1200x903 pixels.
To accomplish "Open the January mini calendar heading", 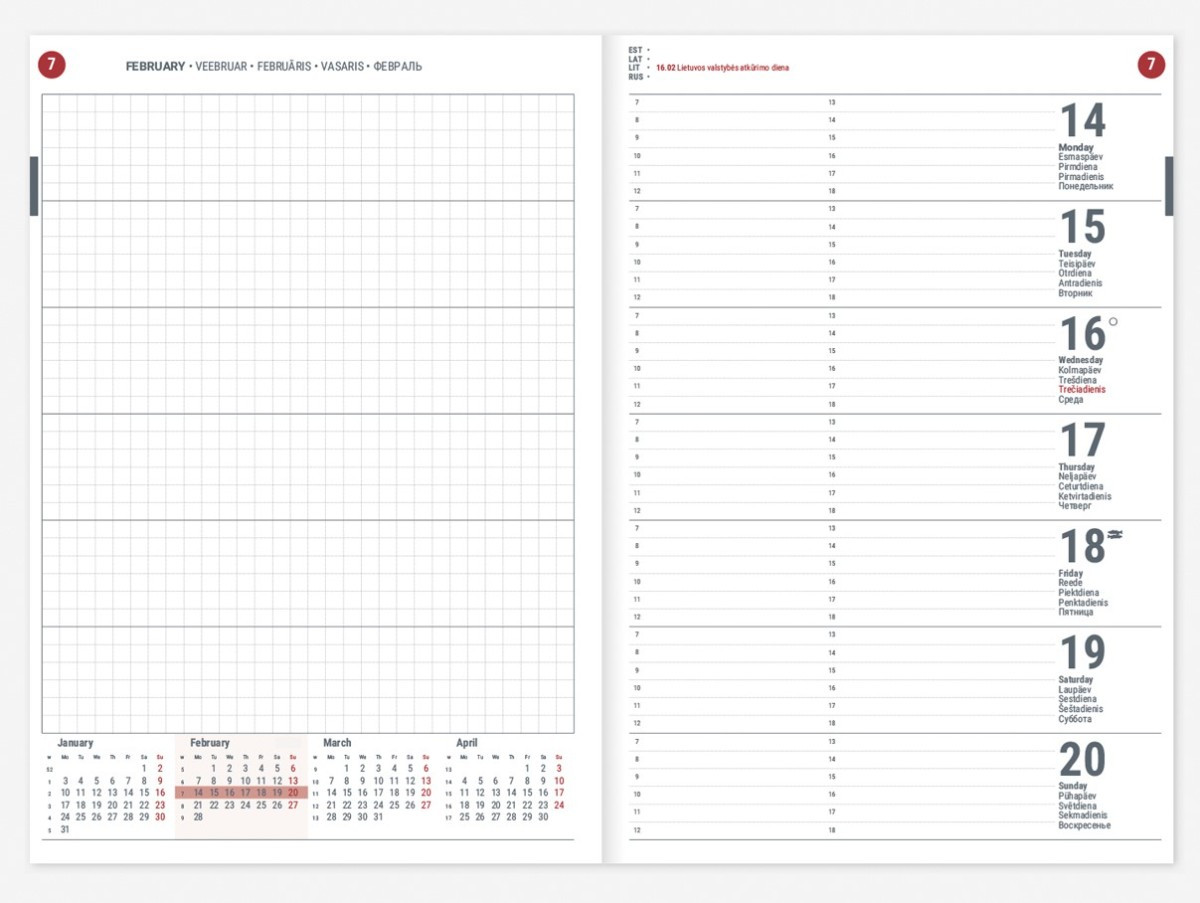I will [x=75, y=743].
